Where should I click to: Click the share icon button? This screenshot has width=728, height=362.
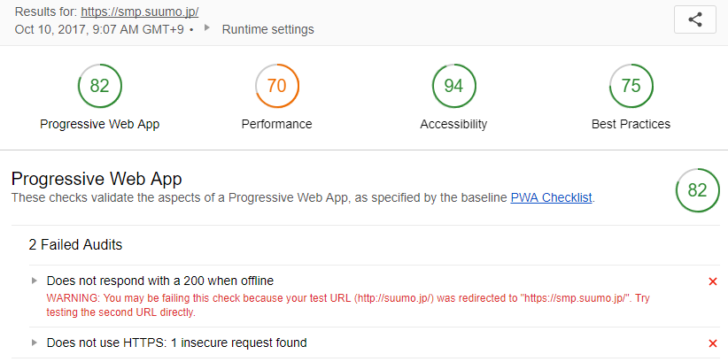tap(695, 19)
